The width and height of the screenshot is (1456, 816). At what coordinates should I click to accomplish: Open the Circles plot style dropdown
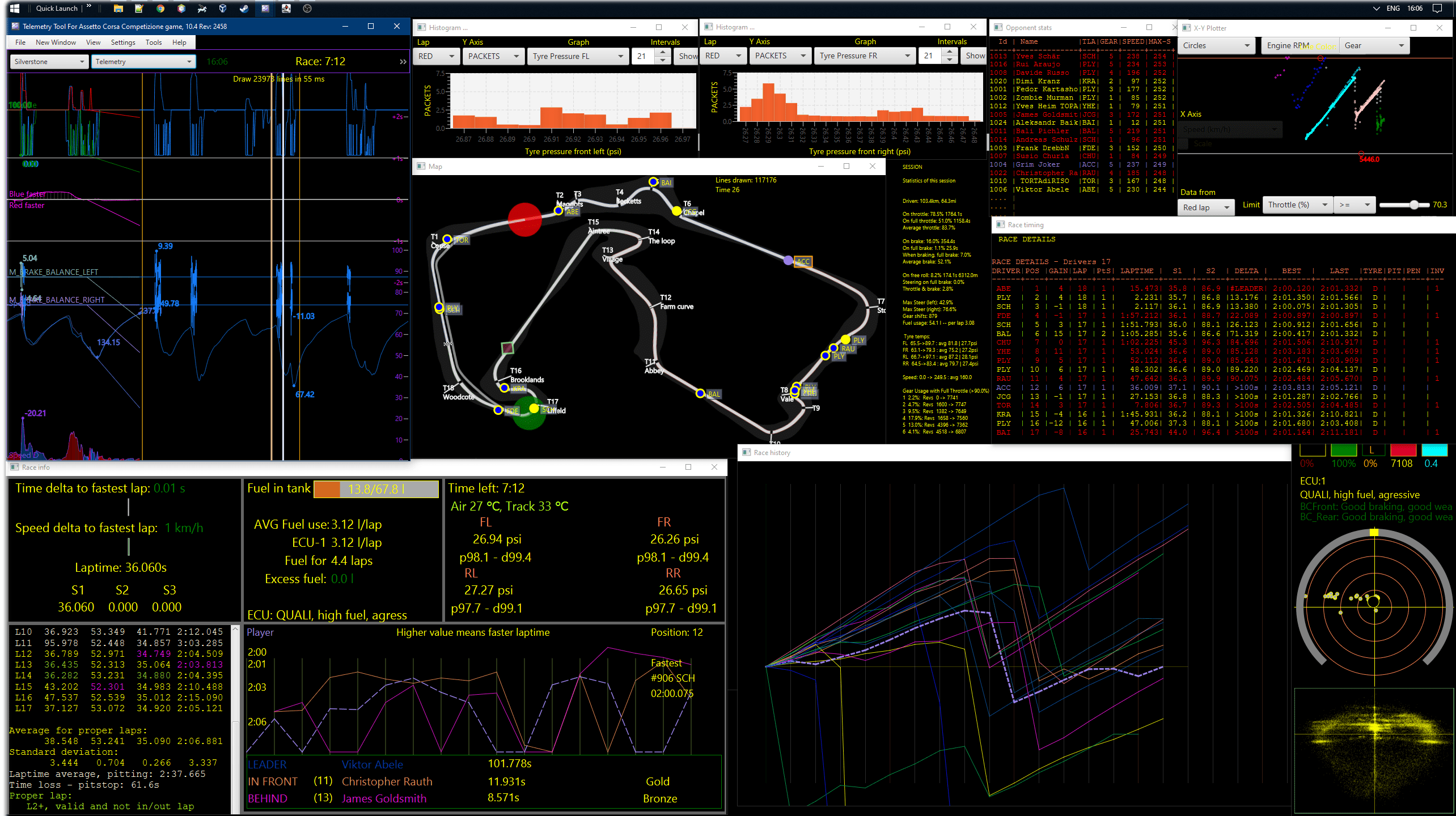(x=1216, y=46)
